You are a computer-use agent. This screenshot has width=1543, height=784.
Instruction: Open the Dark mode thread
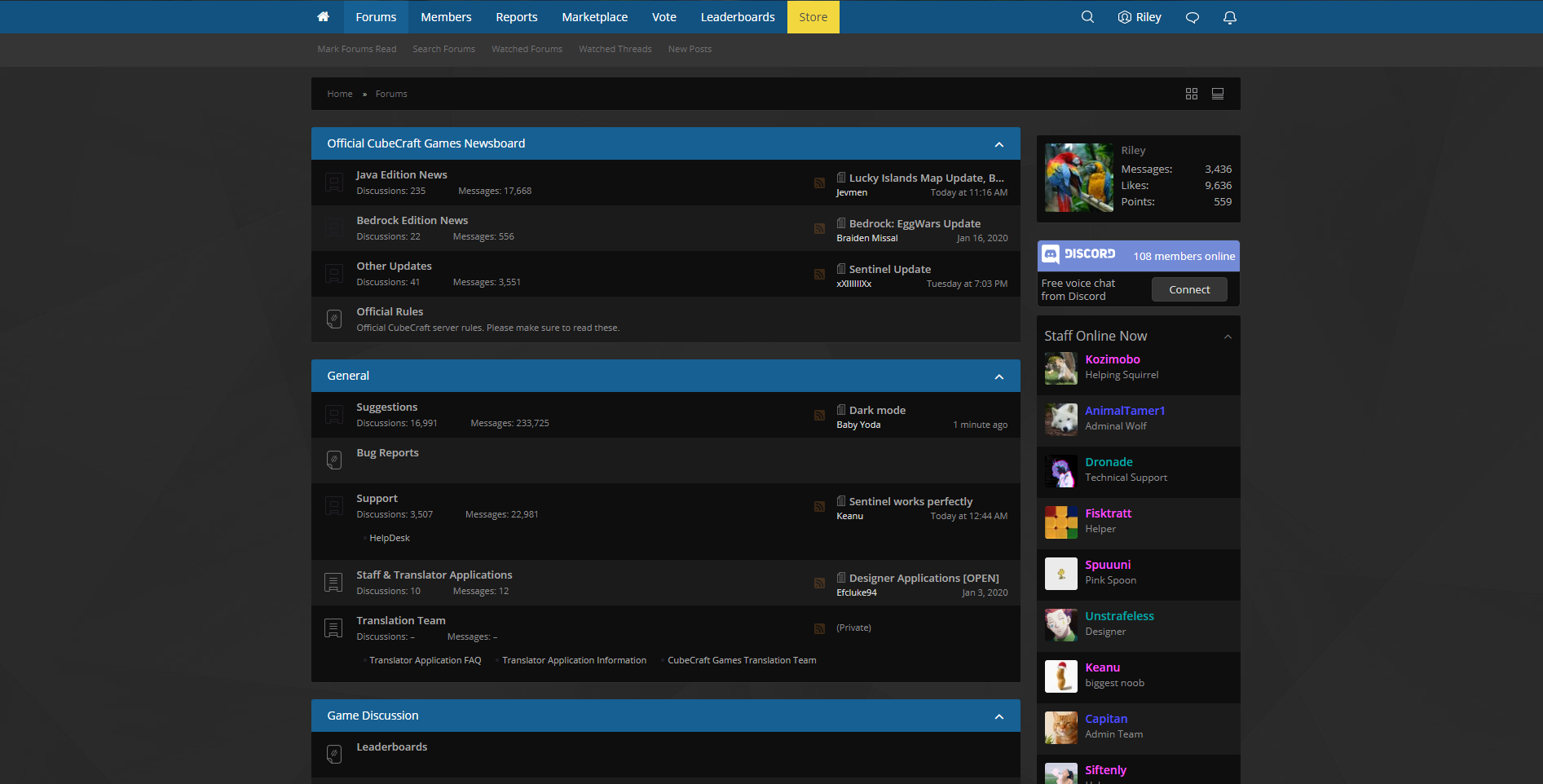pos(877,410)
